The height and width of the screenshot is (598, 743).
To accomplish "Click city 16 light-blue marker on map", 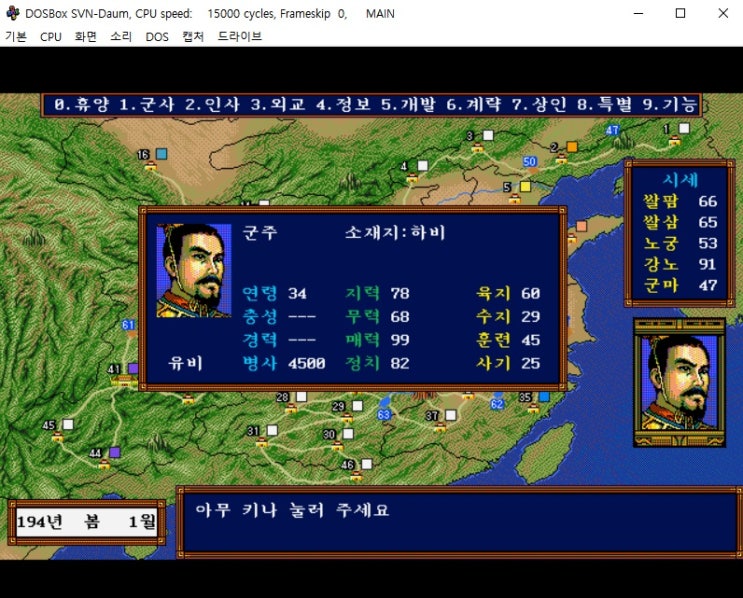I will tap(162, 154).
